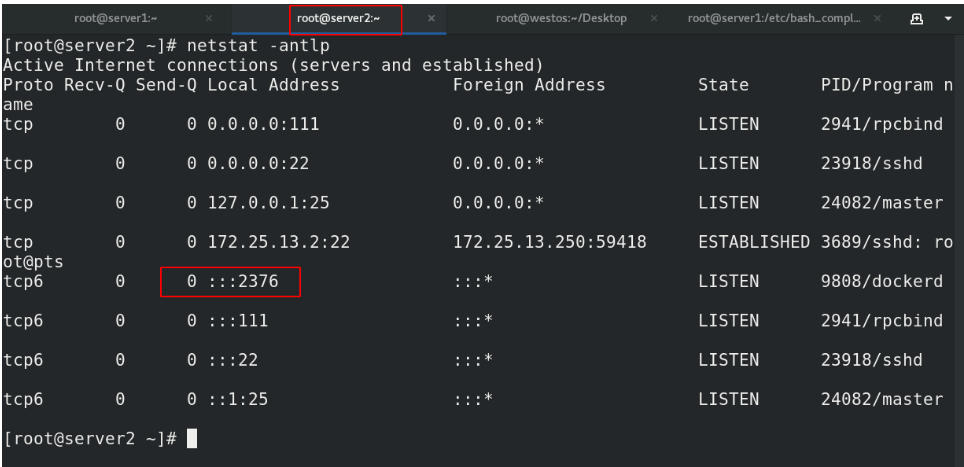
Task: Close the root@server1:/etc/bash_compl... tab
Action: coord(877,18)
